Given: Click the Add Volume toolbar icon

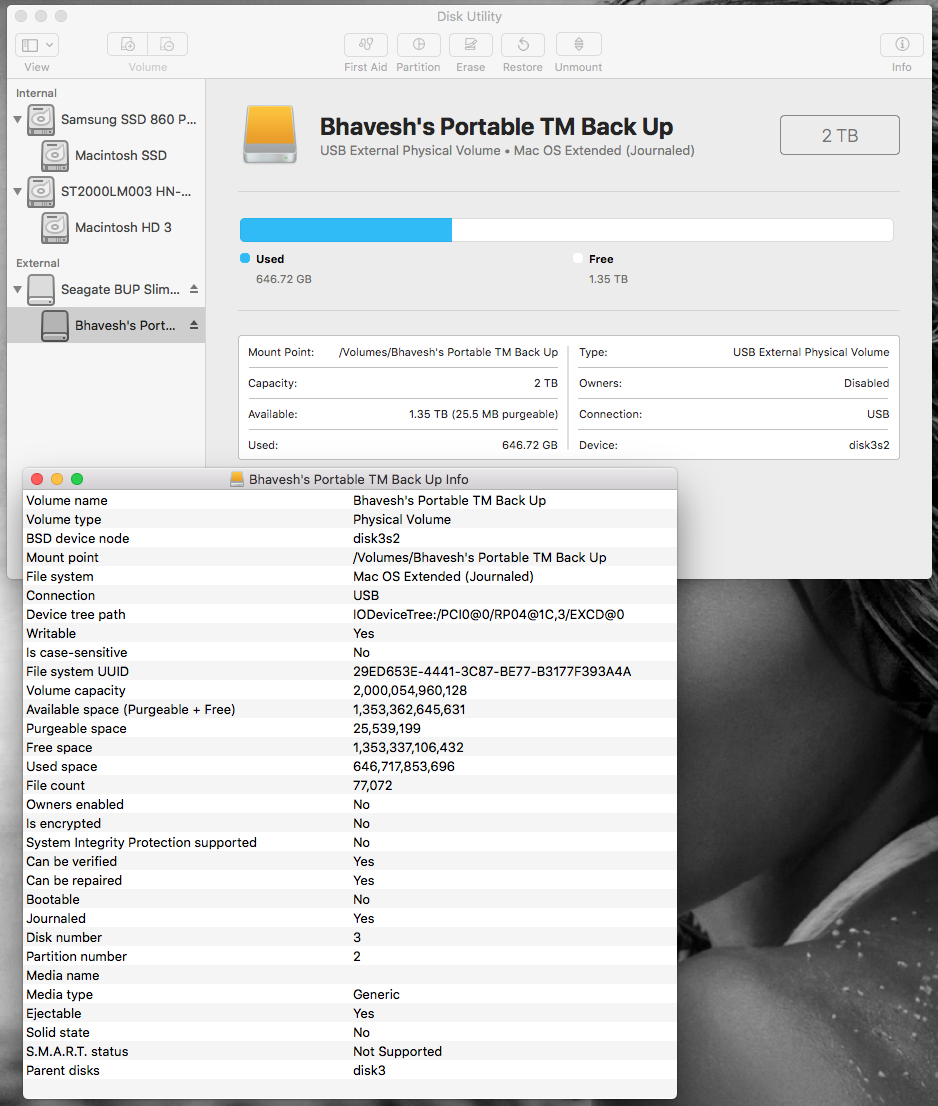Looking at the screenshot, I should coord(128,44).
